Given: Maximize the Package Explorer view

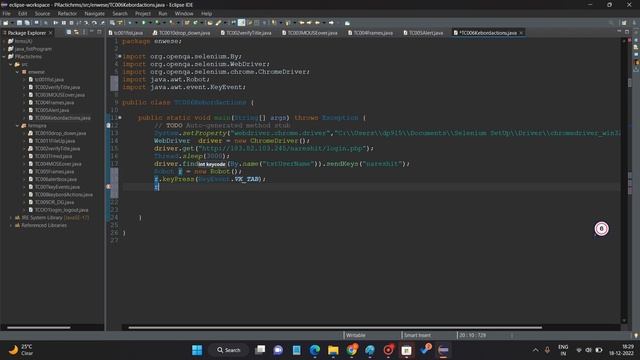Looking at the screenshot, I should tap(99, 32).
